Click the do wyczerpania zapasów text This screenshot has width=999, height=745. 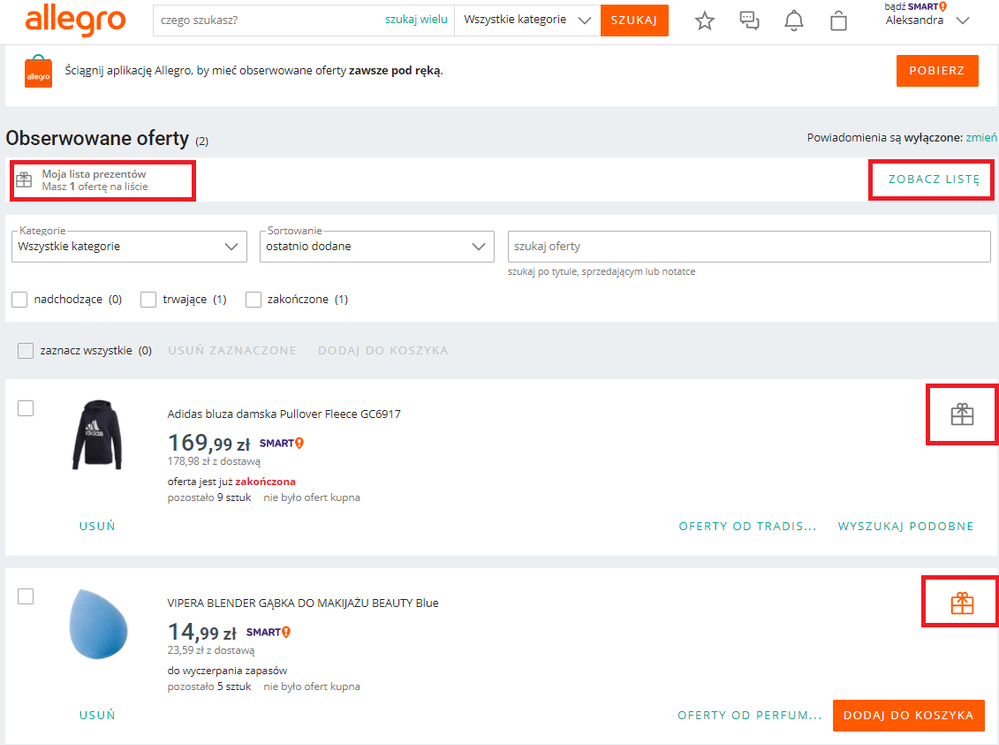click(x=227, y=671)
